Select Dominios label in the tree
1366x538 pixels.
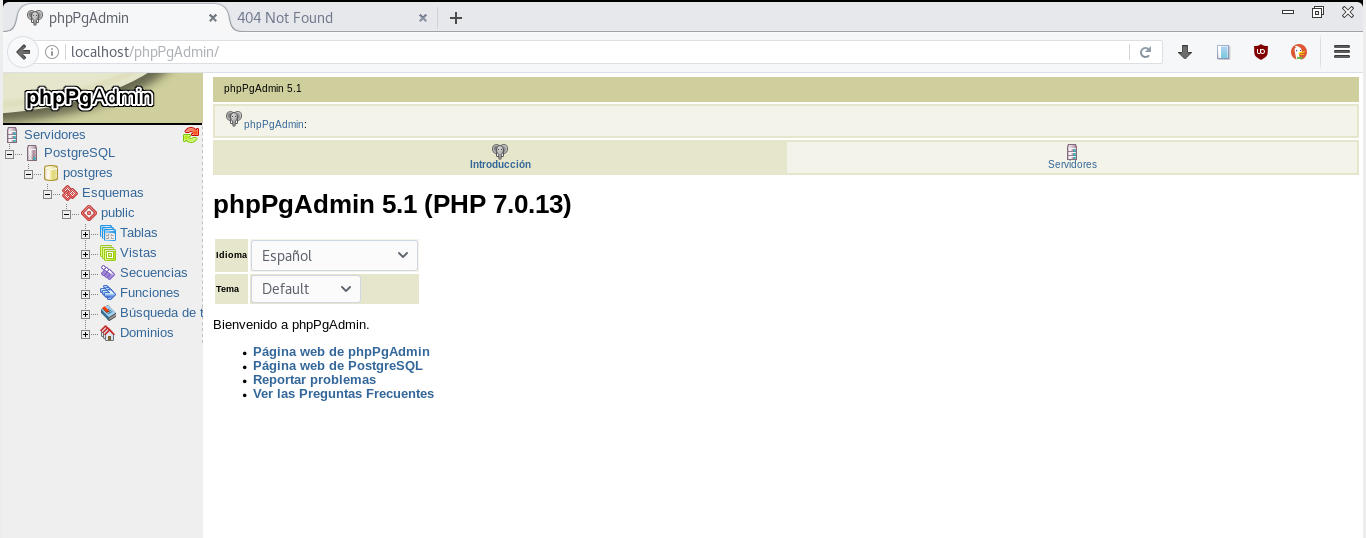tap(147, 333)
